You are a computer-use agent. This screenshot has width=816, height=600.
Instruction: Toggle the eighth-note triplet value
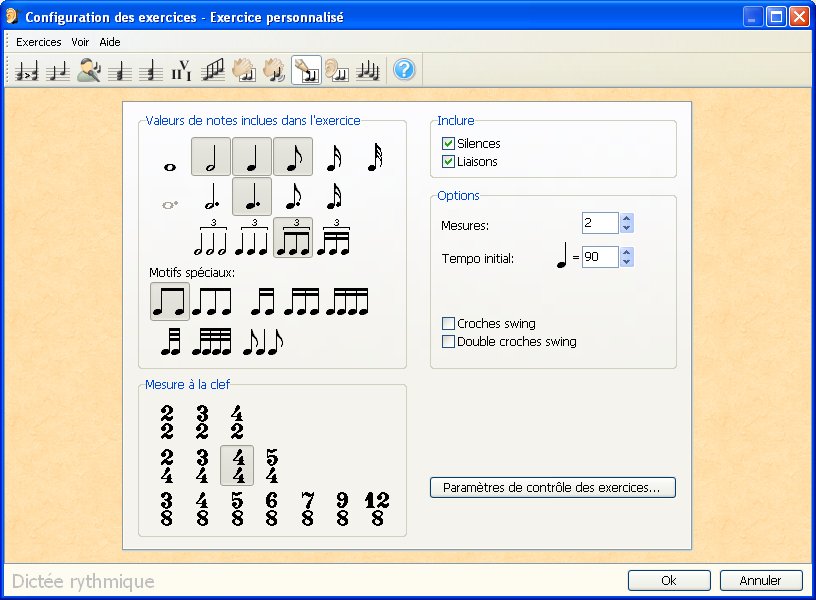tap(293, 238)
